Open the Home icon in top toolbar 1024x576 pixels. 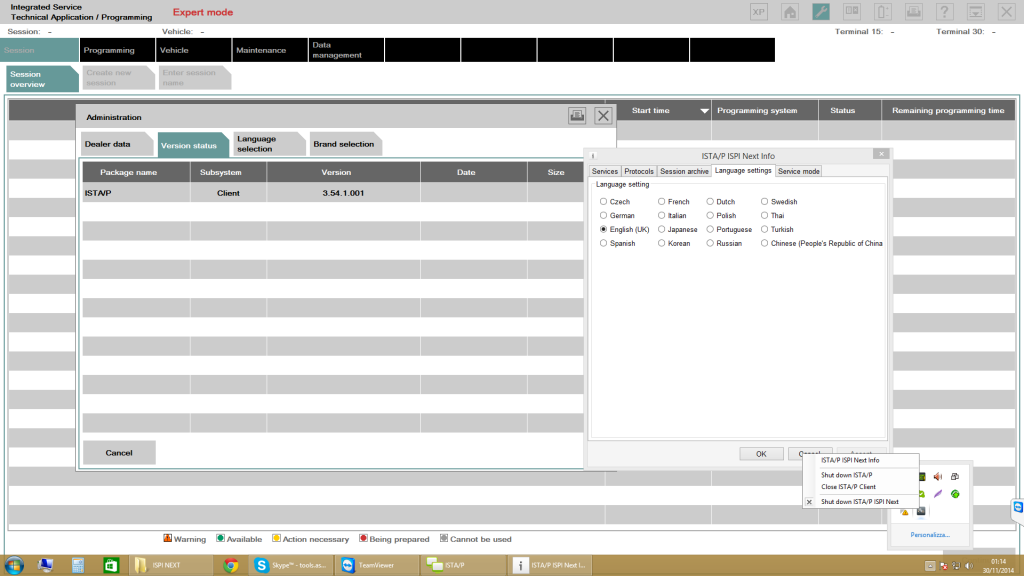pos(790,12)
